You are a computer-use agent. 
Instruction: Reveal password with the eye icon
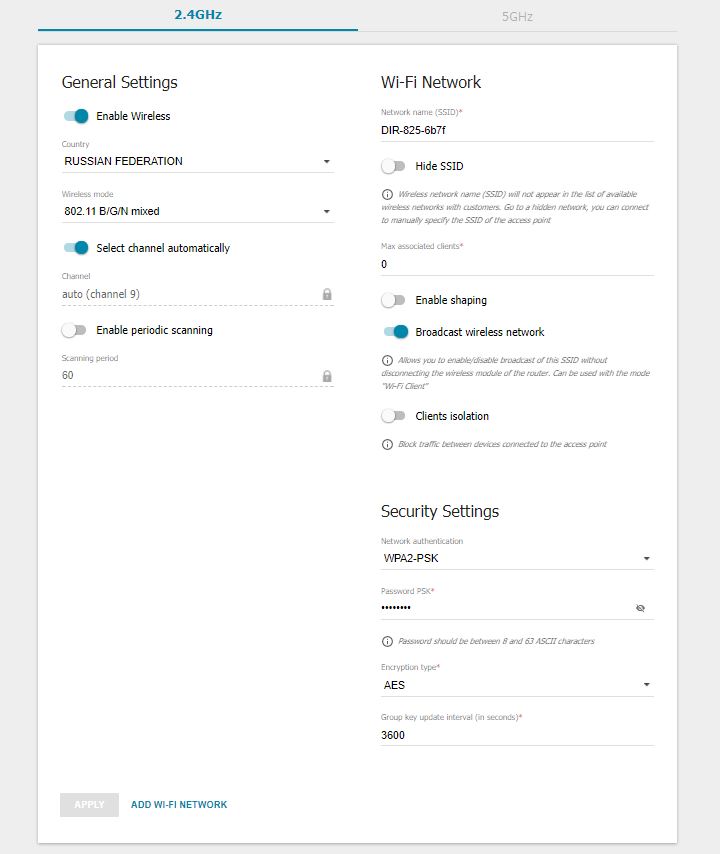[640, 608]
